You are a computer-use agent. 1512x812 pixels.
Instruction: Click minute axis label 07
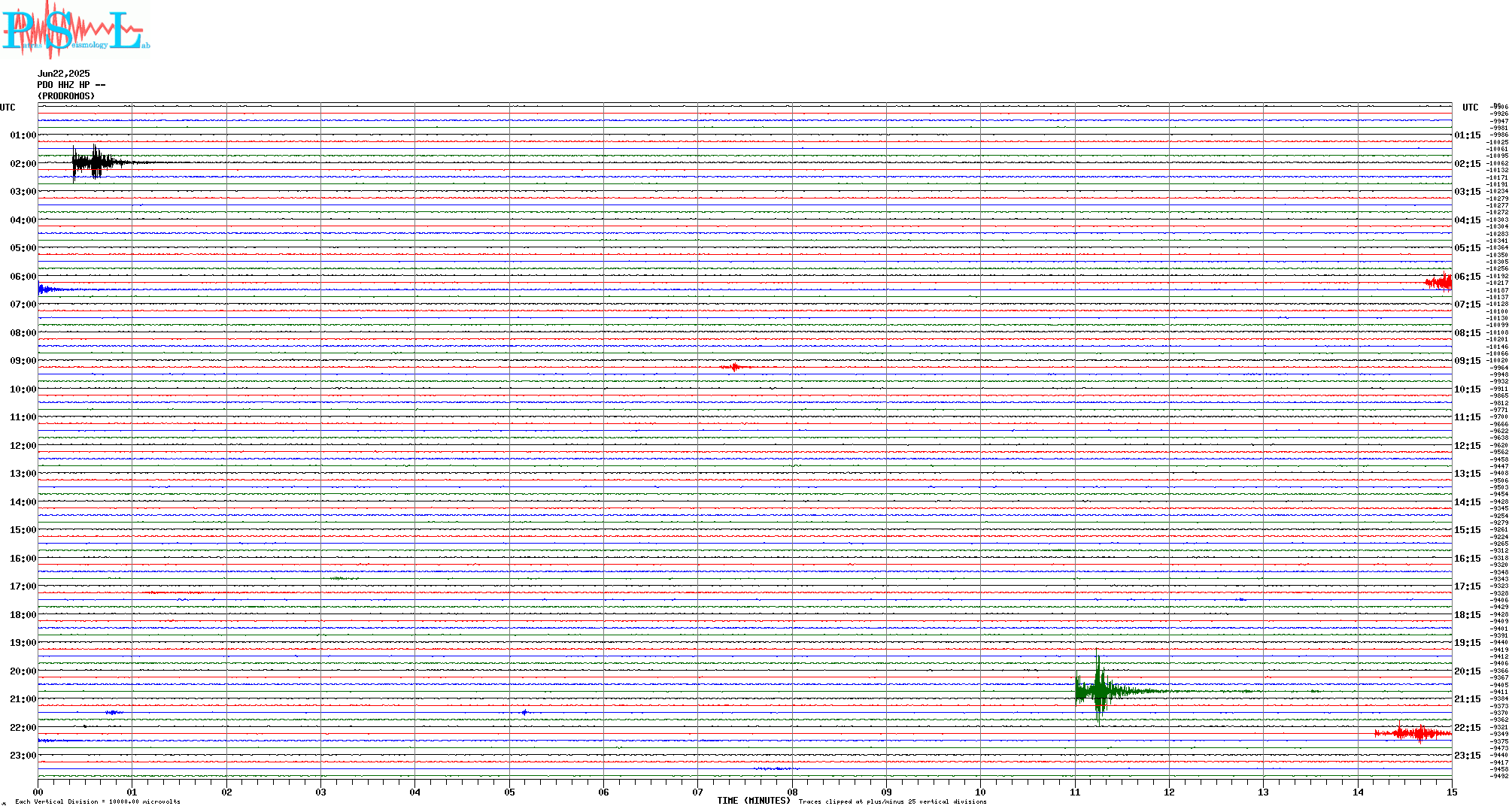tap(698, 792)
